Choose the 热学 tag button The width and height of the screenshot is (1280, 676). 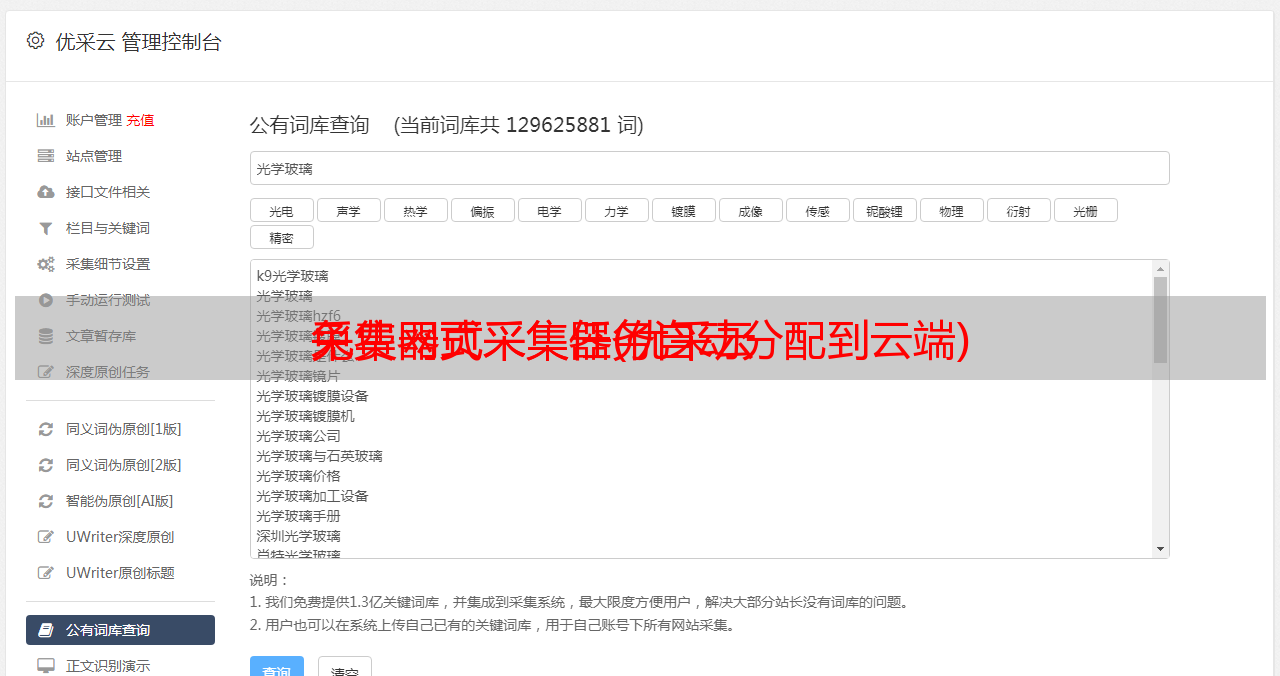(415, 211)
